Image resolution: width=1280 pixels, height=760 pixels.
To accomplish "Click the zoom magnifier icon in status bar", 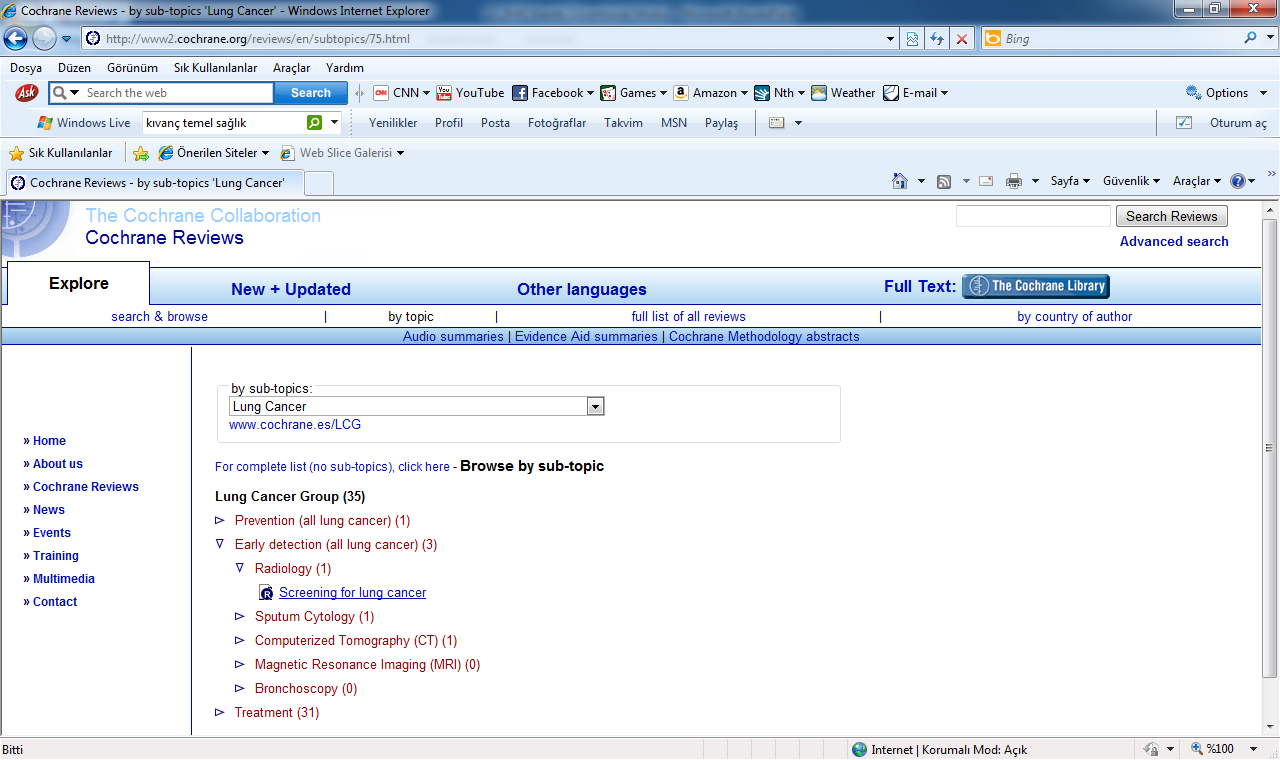I will [x=1197, y=749].
